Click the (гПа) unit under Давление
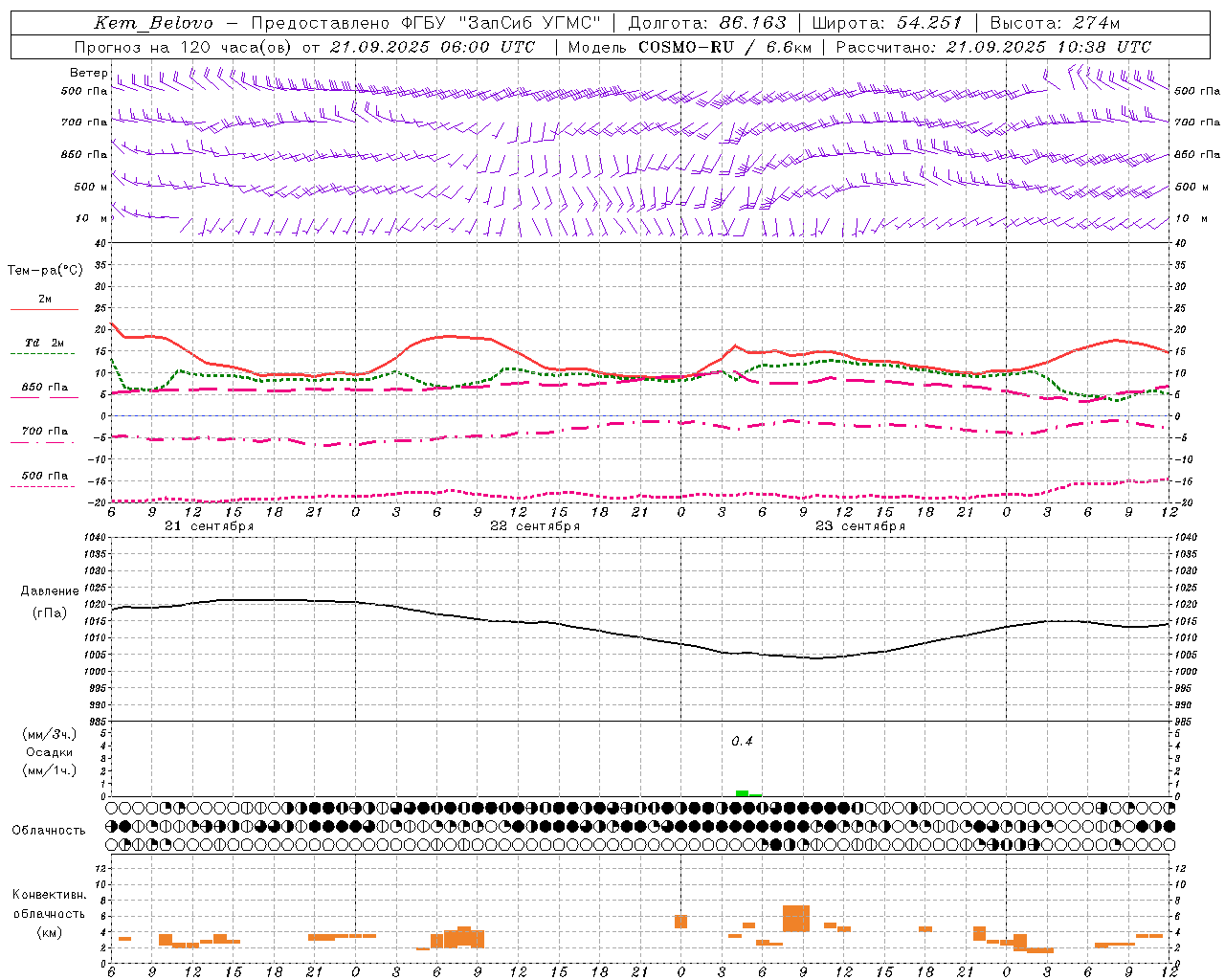 coord(50,613)
